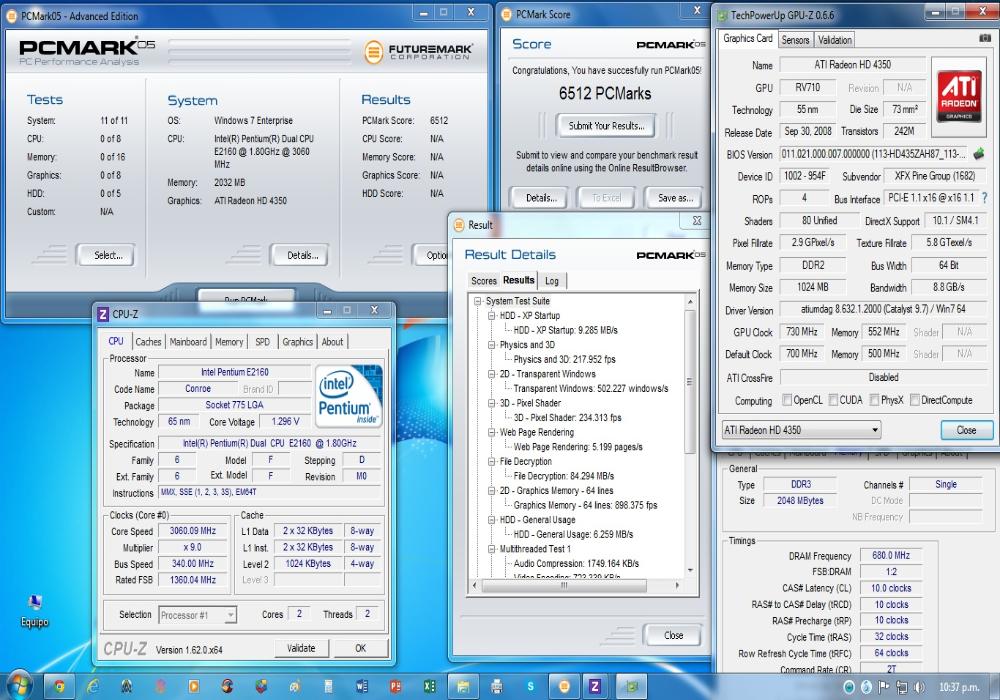This screenshot has width=1000, height=700.
Task: Click the GPU-Z screenshot camera icon
Action: coord(985,38)
